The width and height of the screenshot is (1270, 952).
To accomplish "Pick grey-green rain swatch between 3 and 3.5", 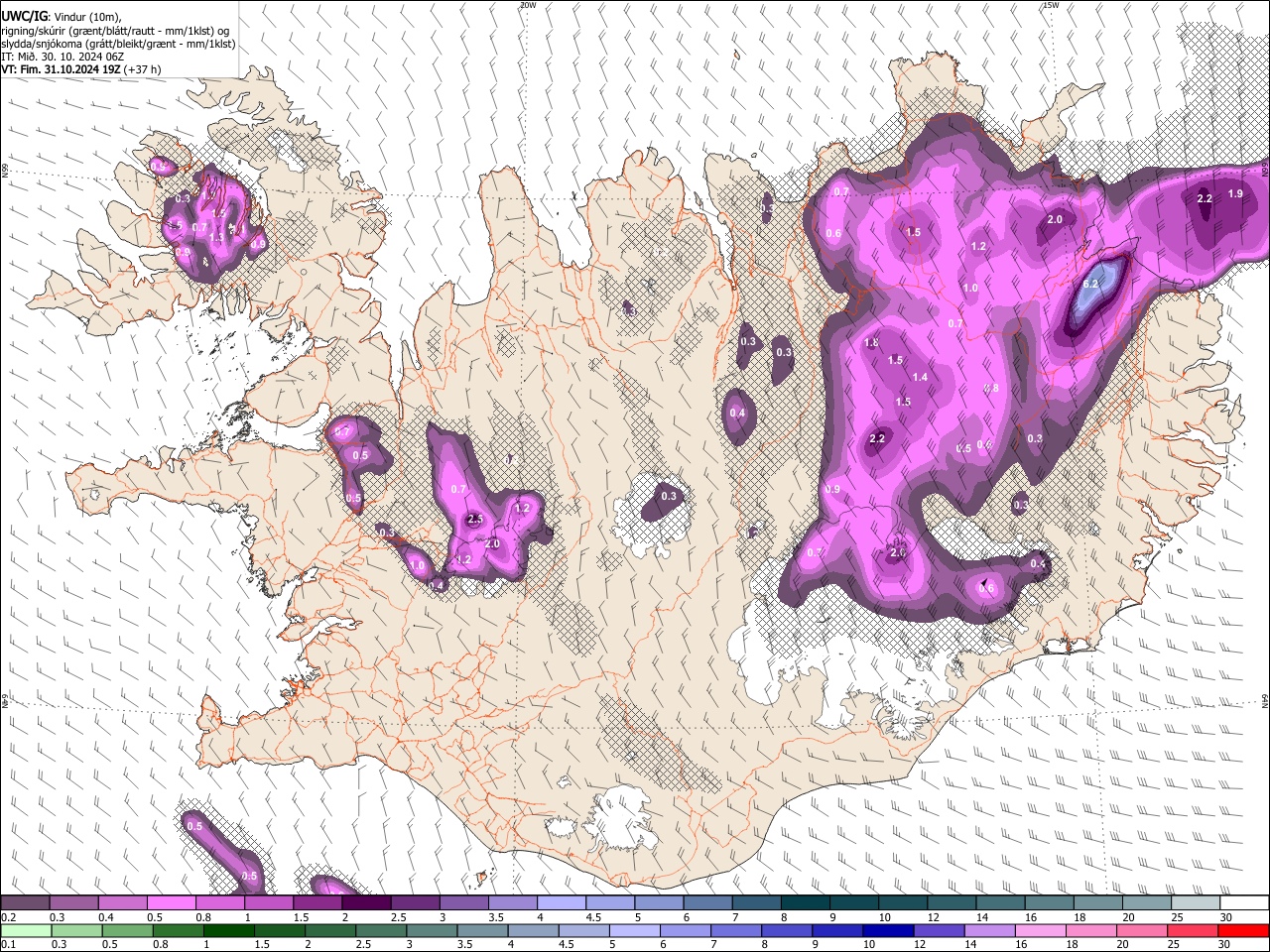I will pyautogui.click(x=431, y=930).
